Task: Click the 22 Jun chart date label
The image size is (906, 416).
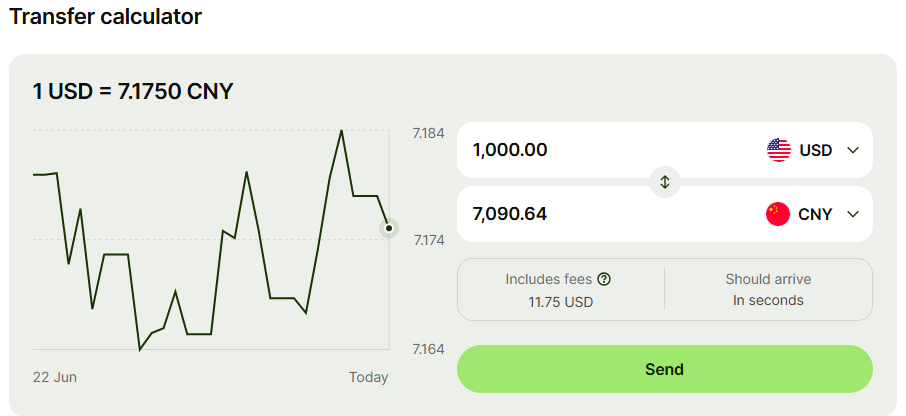Action: 55,377
